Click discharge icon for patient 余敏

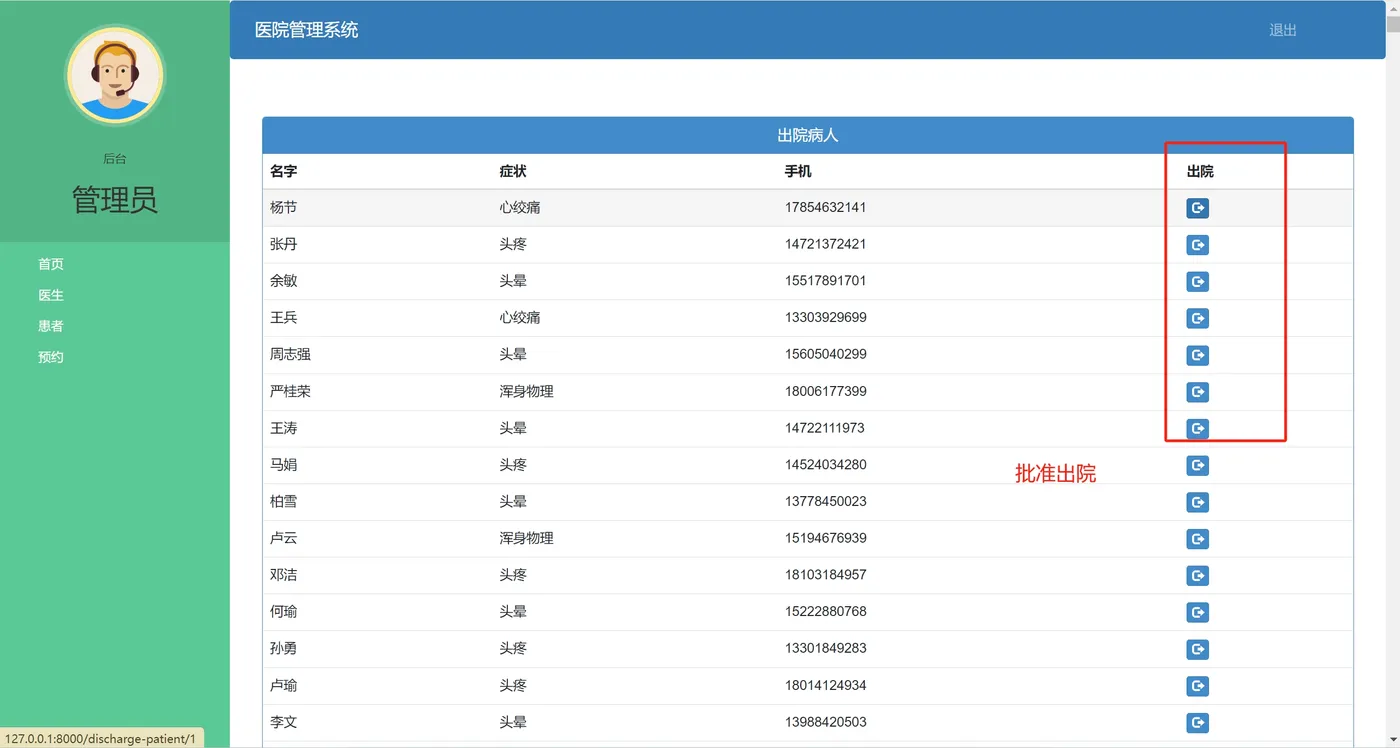pos(1197,282)
